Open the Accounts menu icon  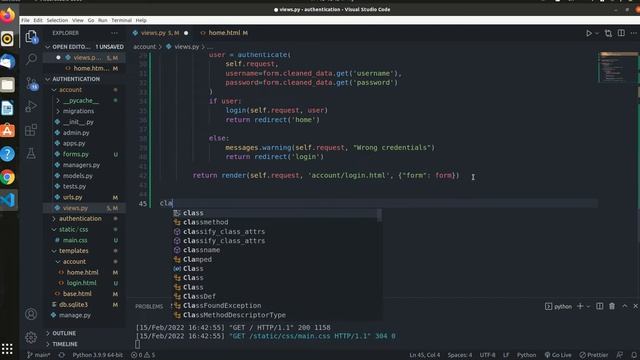point(31,314)
